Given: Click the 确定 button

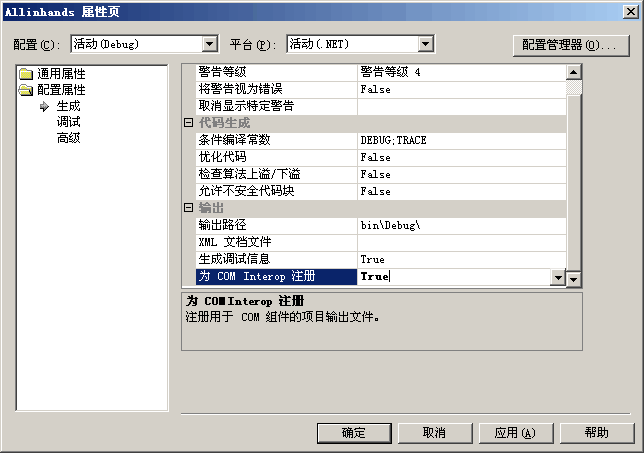Looking at the screenshot, I should tap(354, 433).
